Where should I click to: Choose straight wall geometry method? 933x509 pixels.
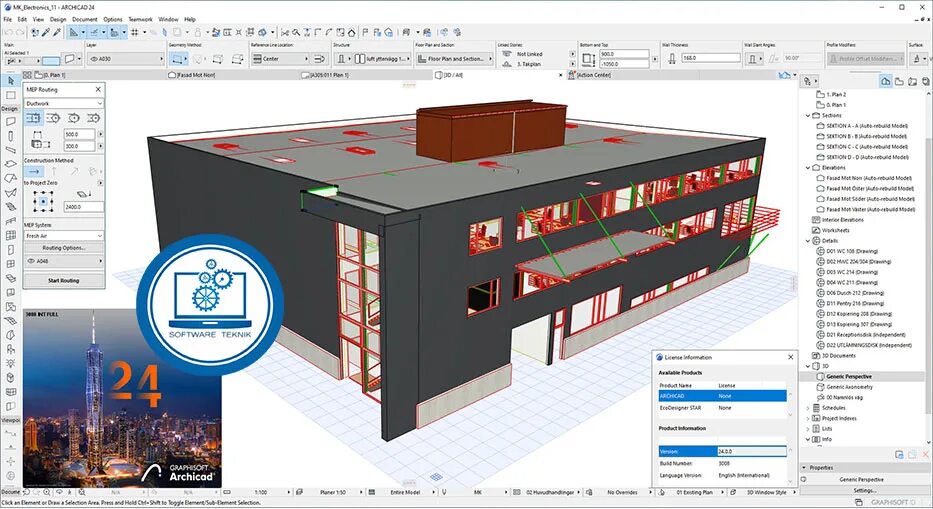pos(176,59)
